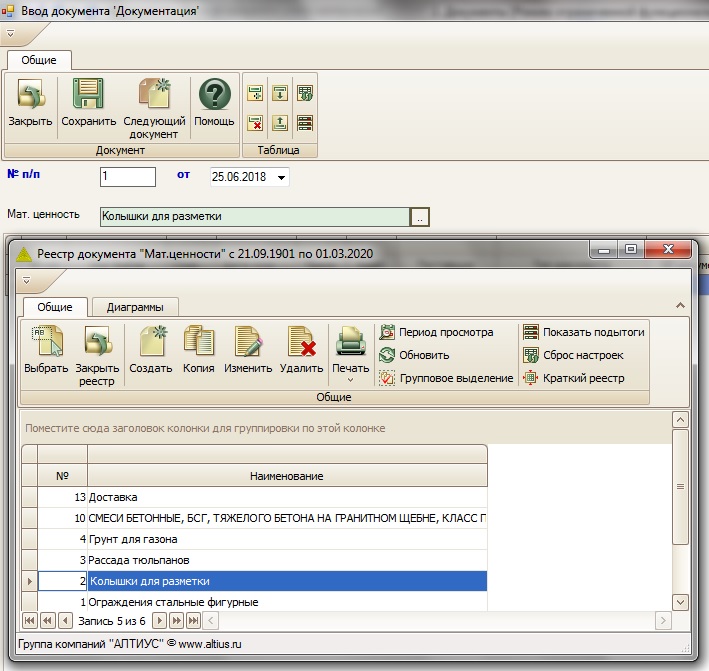Sort by Наименование column header
Viewport: 709px width, 671px height.
tap(287, 476)
